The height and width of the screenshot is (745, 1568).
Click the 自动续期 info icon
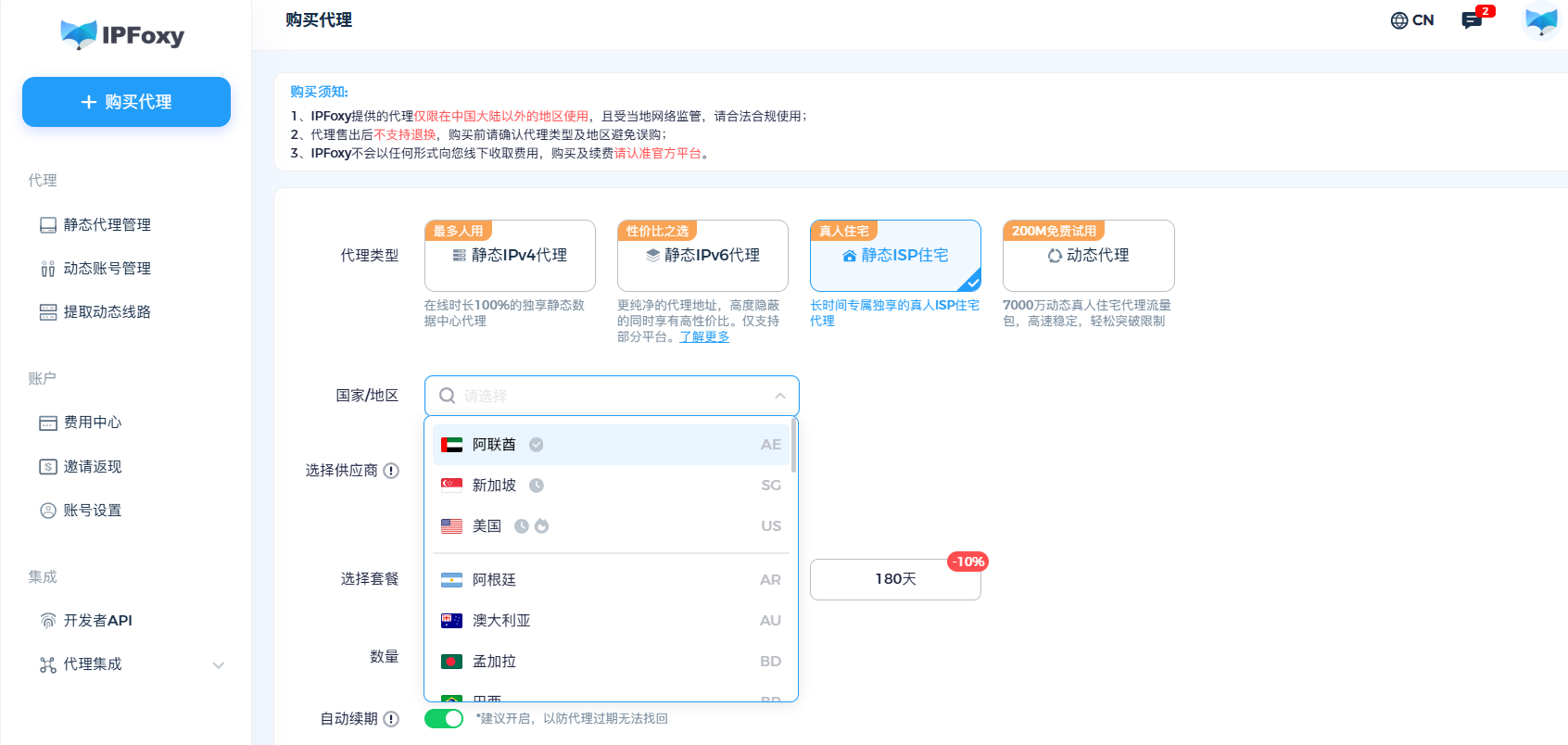(x=391, y=719)
